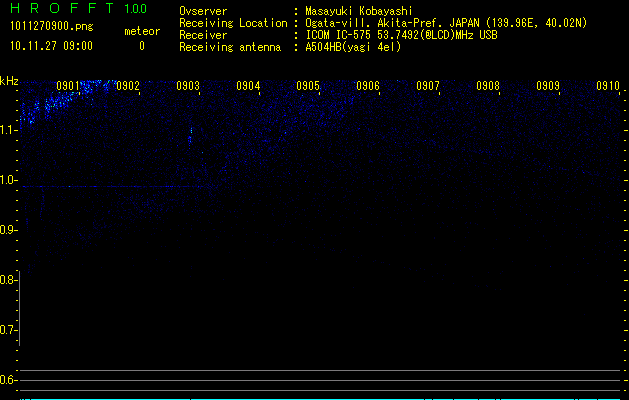Click the meteor count value 0
The width and height of the screenshot is (629, 400).
(142, 46)
